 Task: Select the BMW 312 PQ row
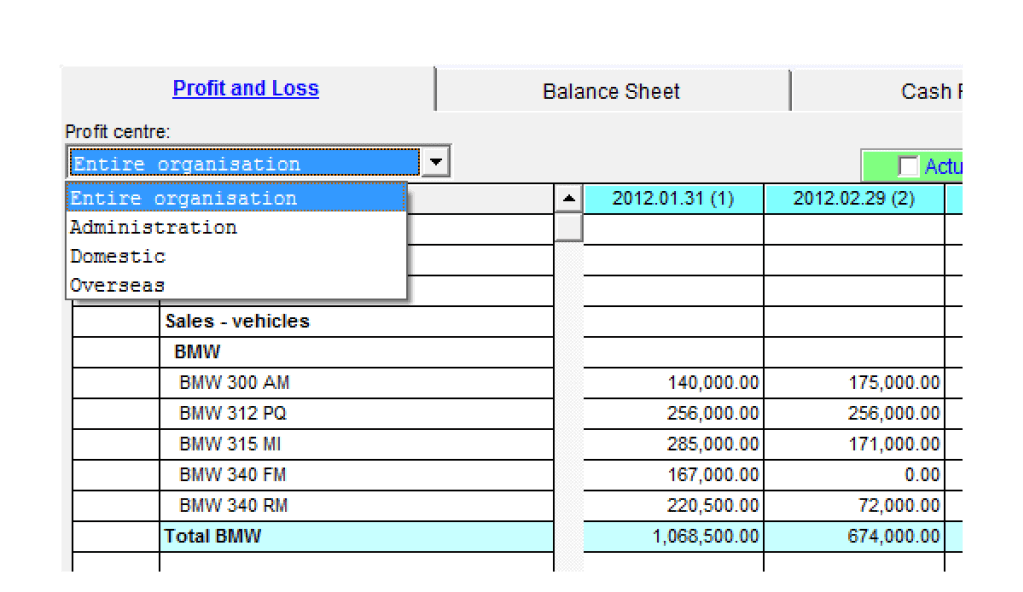[234, 413]
